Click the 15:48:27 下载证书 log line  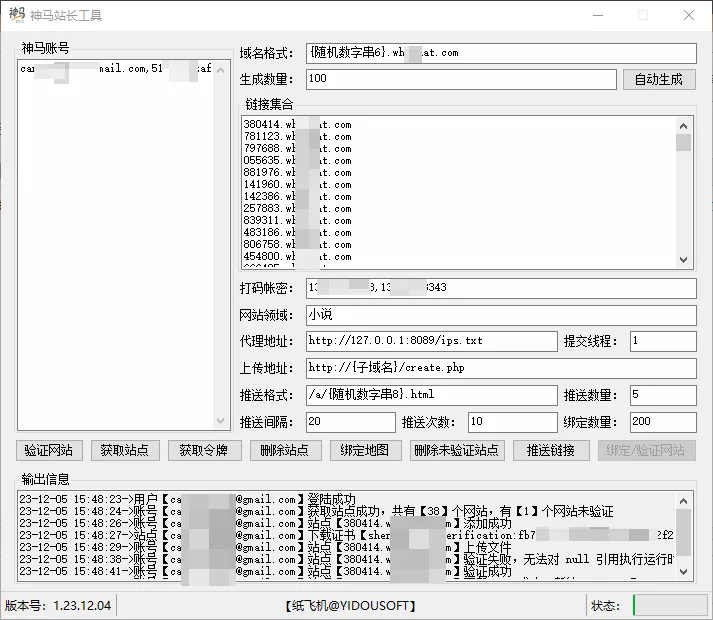coord(346,535)
